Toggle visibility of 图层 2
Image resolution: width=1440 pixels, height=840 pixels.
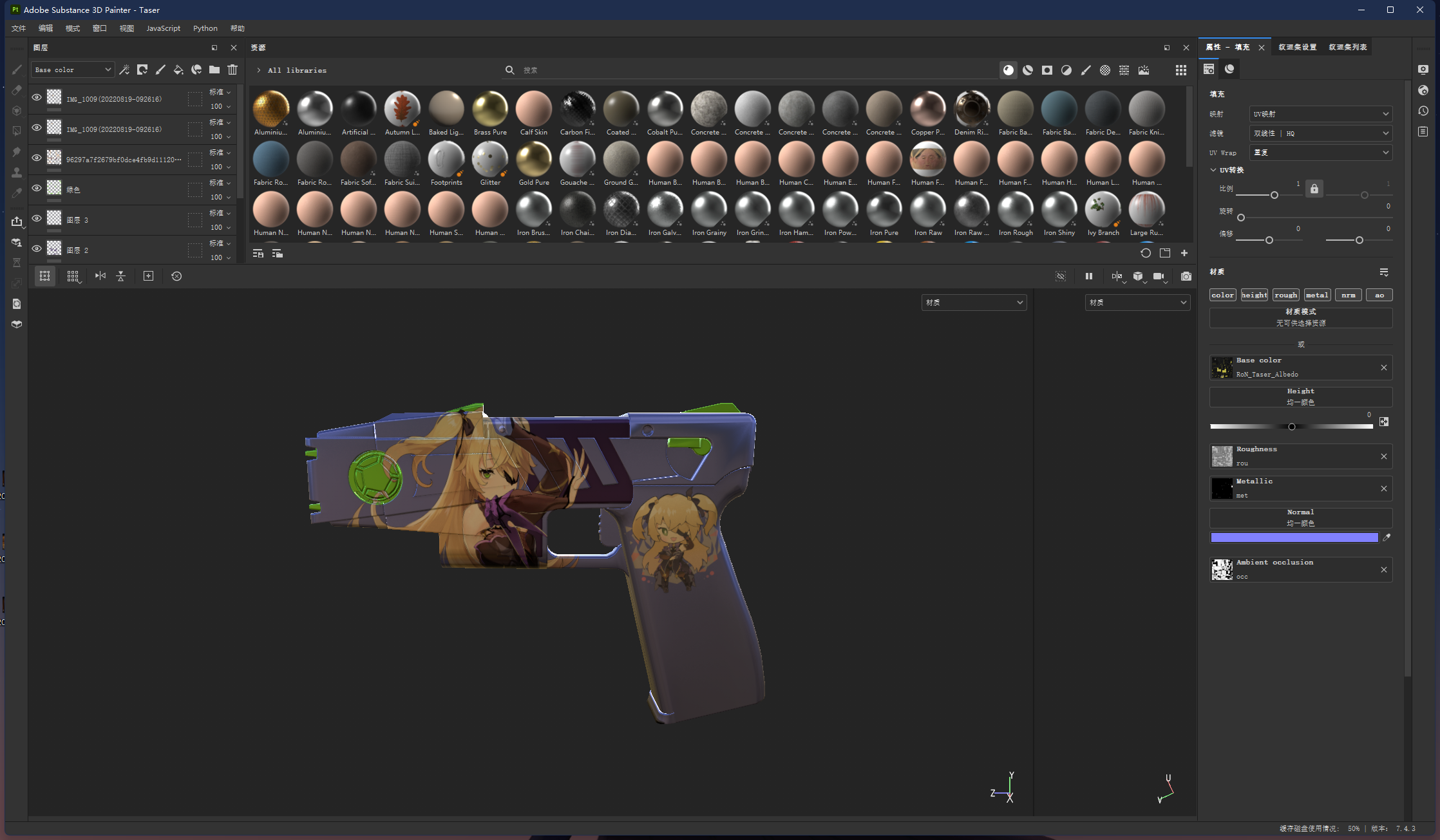37,248
